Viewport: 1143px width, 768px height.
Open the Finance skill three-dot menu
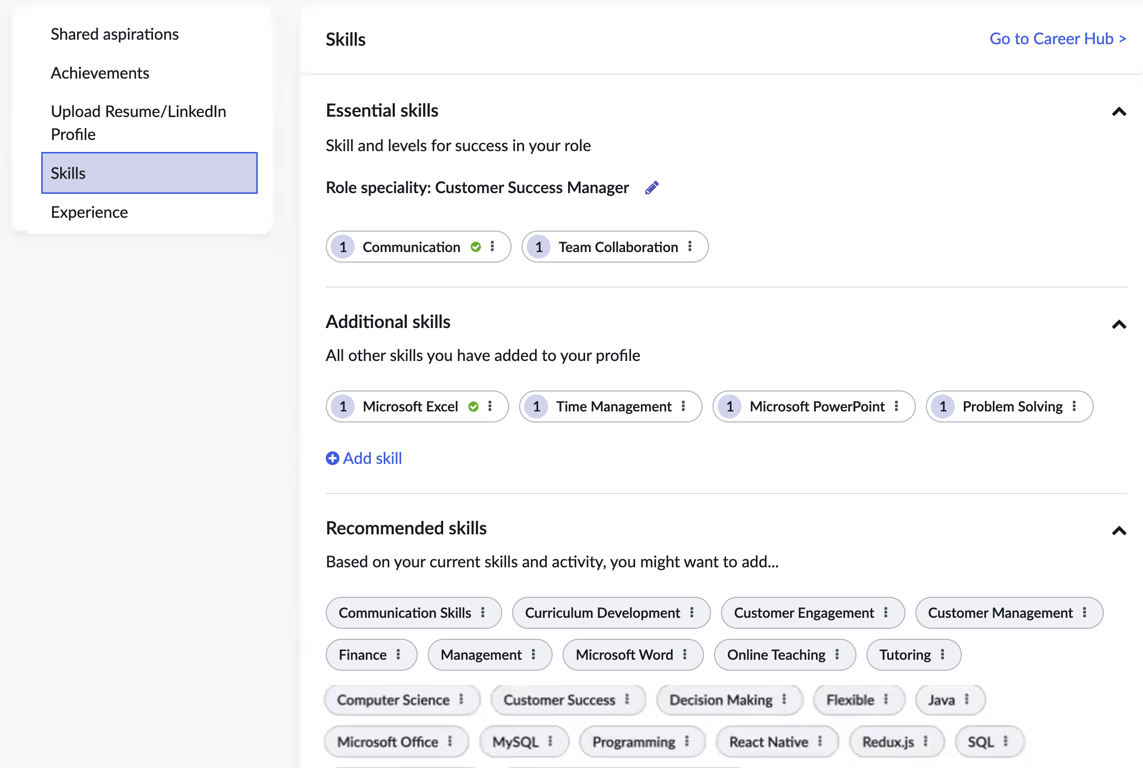tap(399, 654)
